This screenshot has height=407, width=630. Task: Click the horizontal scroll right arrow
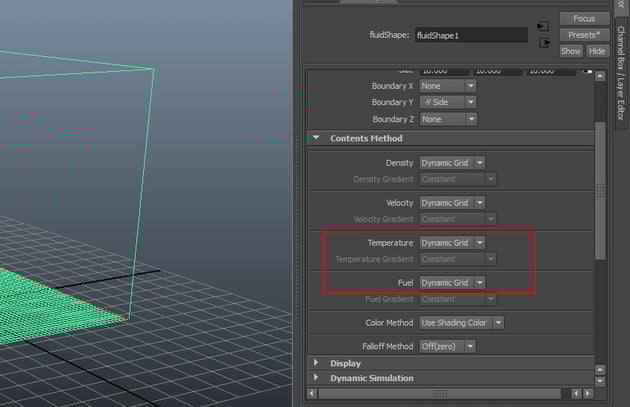589,393
